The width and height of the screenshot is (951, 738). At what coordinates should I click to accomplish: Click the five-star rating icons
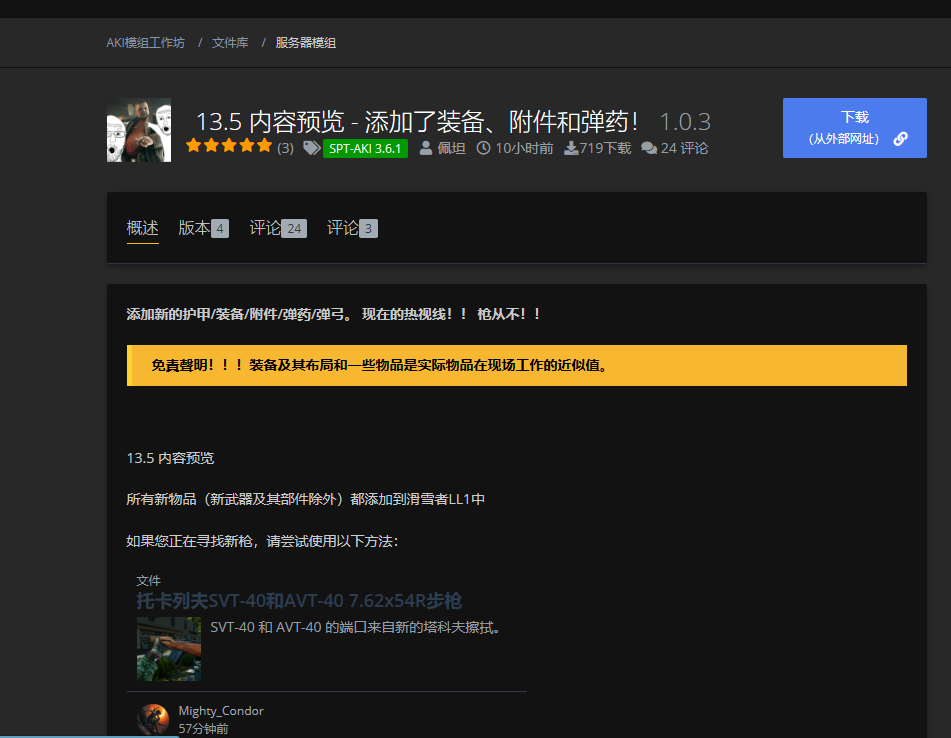(x=228, y=146)
